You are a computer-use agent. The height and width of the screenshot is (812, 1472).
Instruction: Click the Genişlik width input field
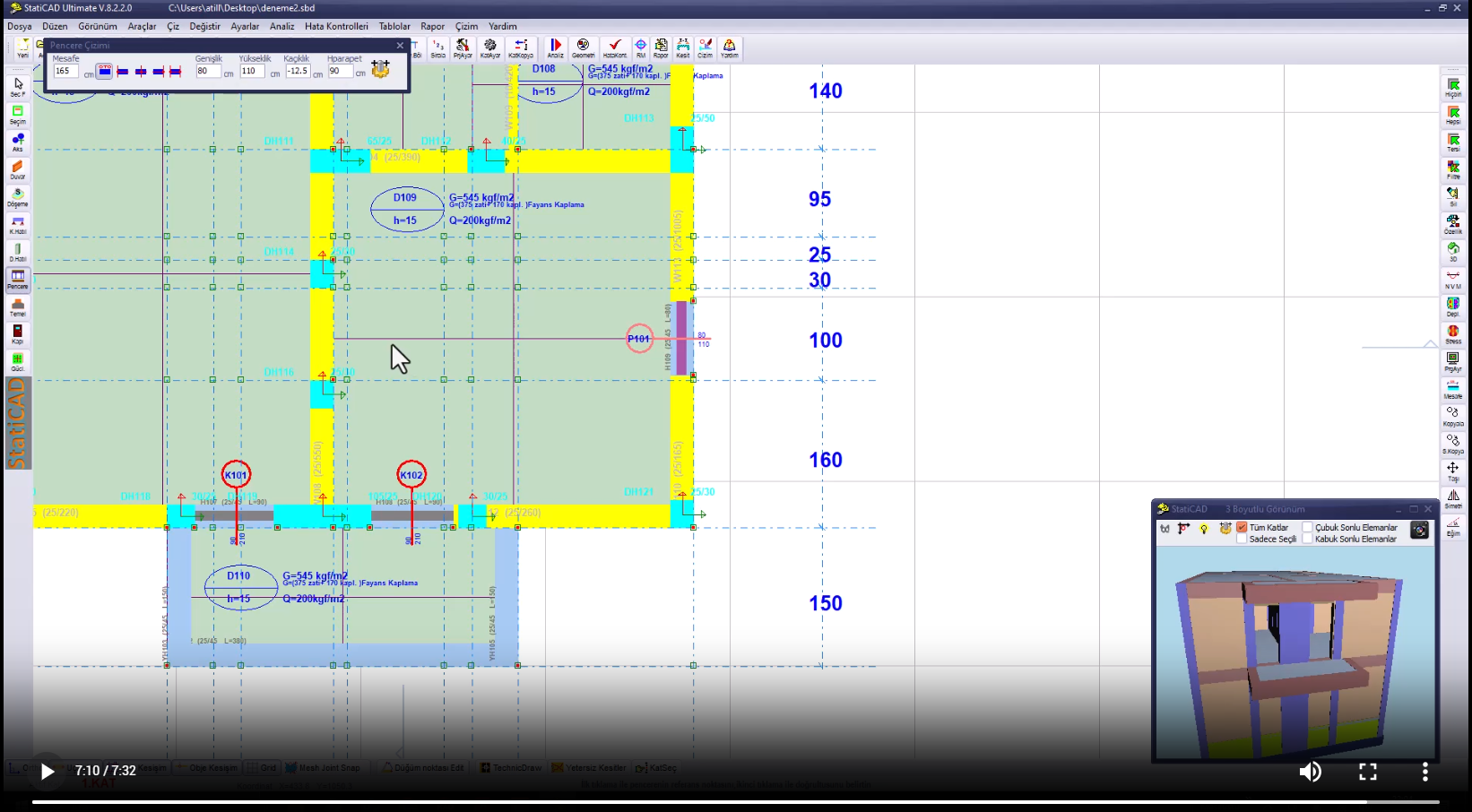click(208, 72)
